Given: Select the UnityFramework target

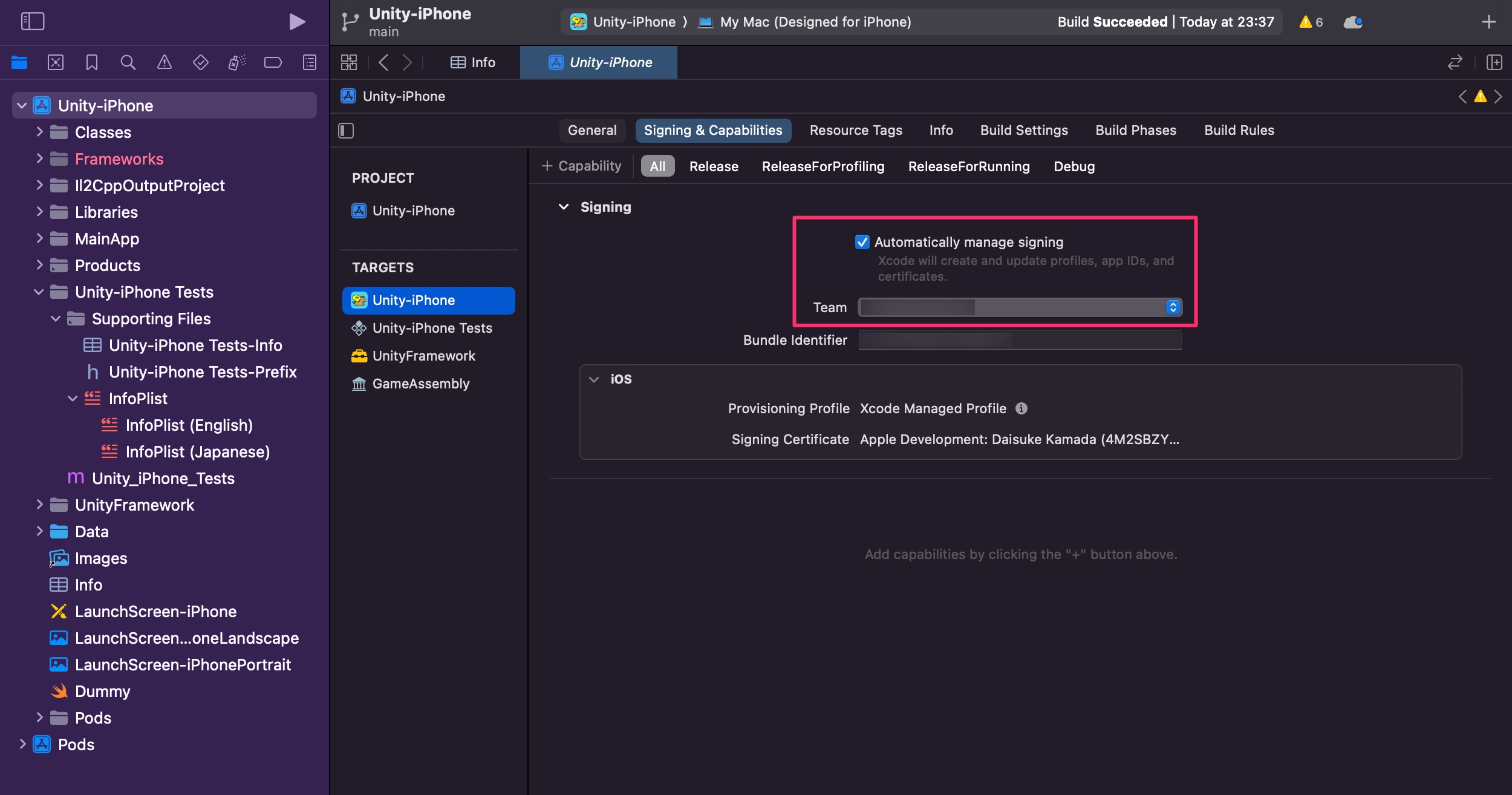Looking at the screenshot, I should [428, 356].
